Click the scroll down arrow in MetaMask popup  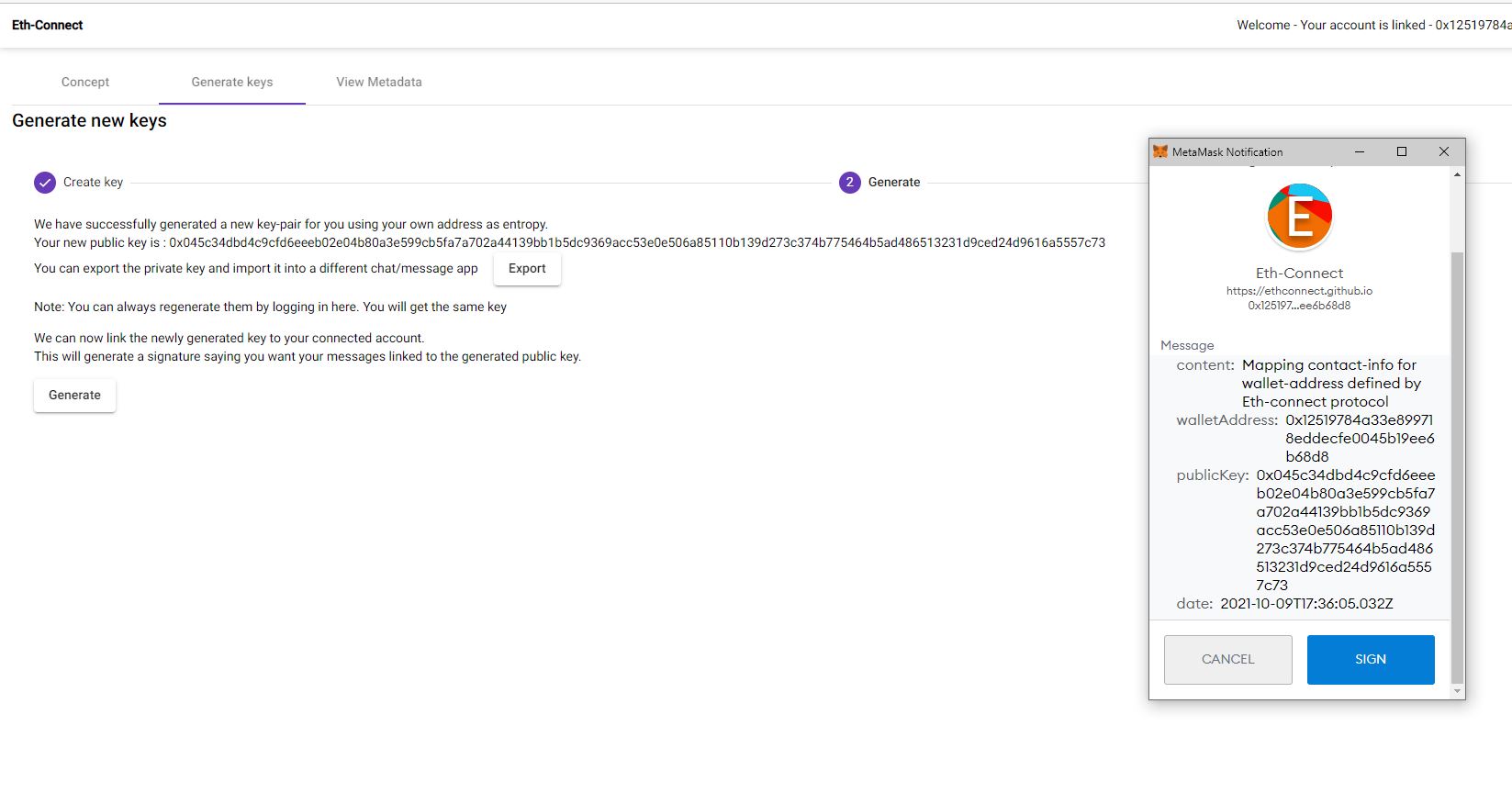click(1457, 691)
